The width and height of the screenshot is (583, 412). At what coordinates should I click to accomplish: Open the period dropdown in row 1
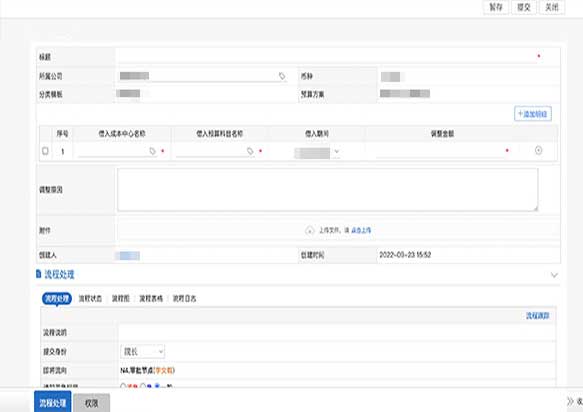coord(317,152)
